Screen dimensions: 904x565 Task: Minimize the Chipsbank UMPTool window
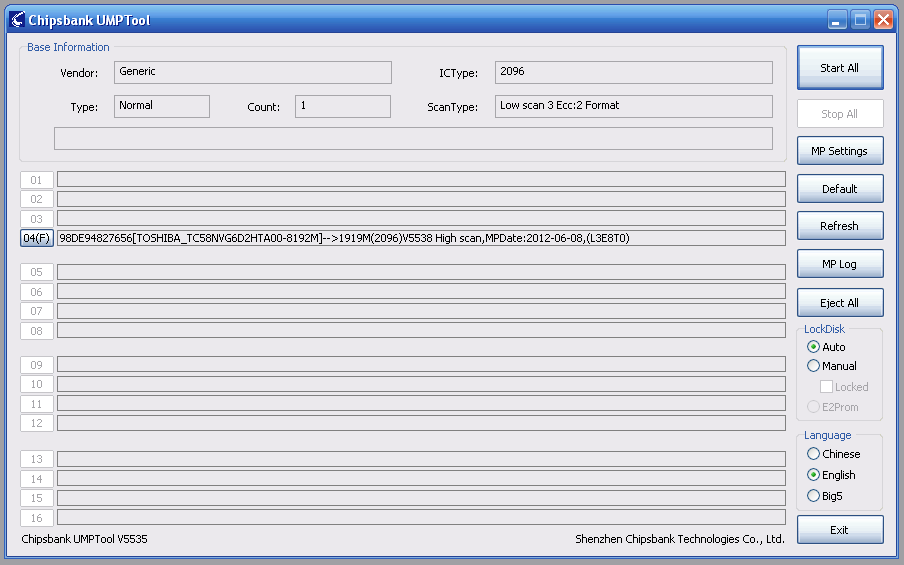point(837,20)
